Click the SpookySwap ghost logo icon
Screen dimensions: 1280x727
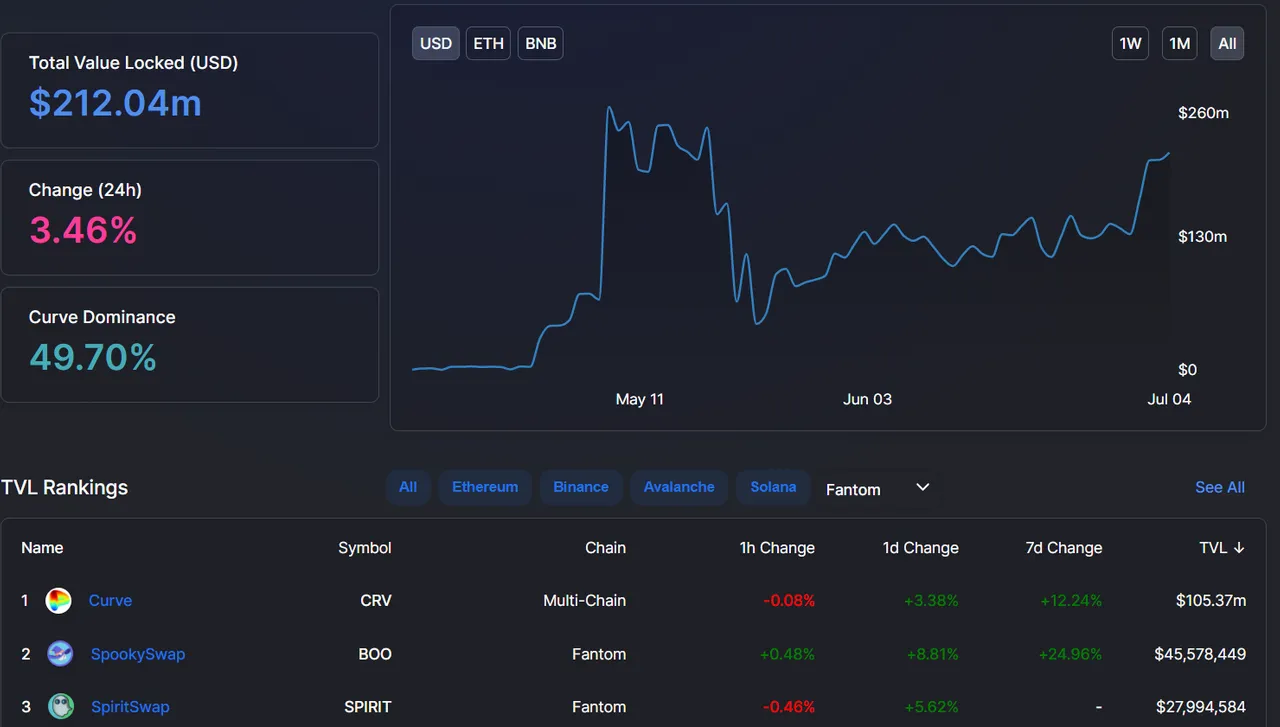(x=60, y=654)
